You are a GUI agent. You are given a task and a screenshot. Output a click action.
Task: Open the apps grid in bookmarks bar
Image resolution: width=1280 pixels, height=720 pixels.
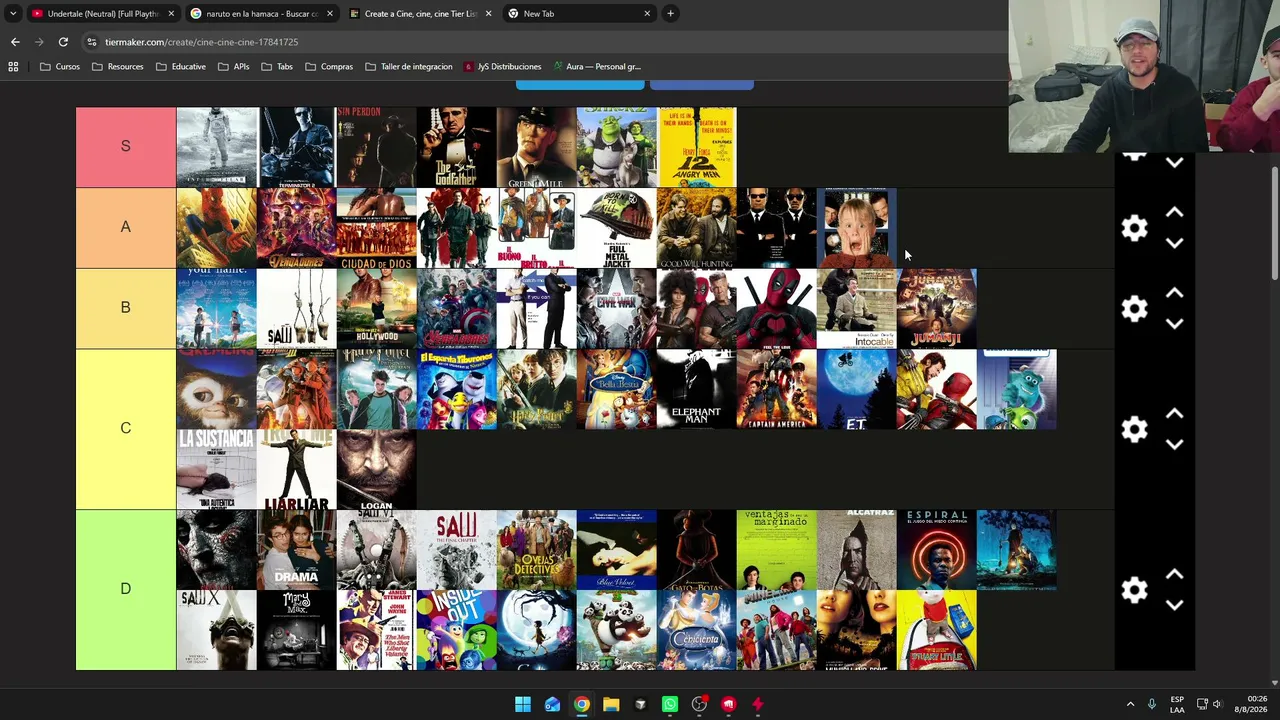[x=13, y=67]
